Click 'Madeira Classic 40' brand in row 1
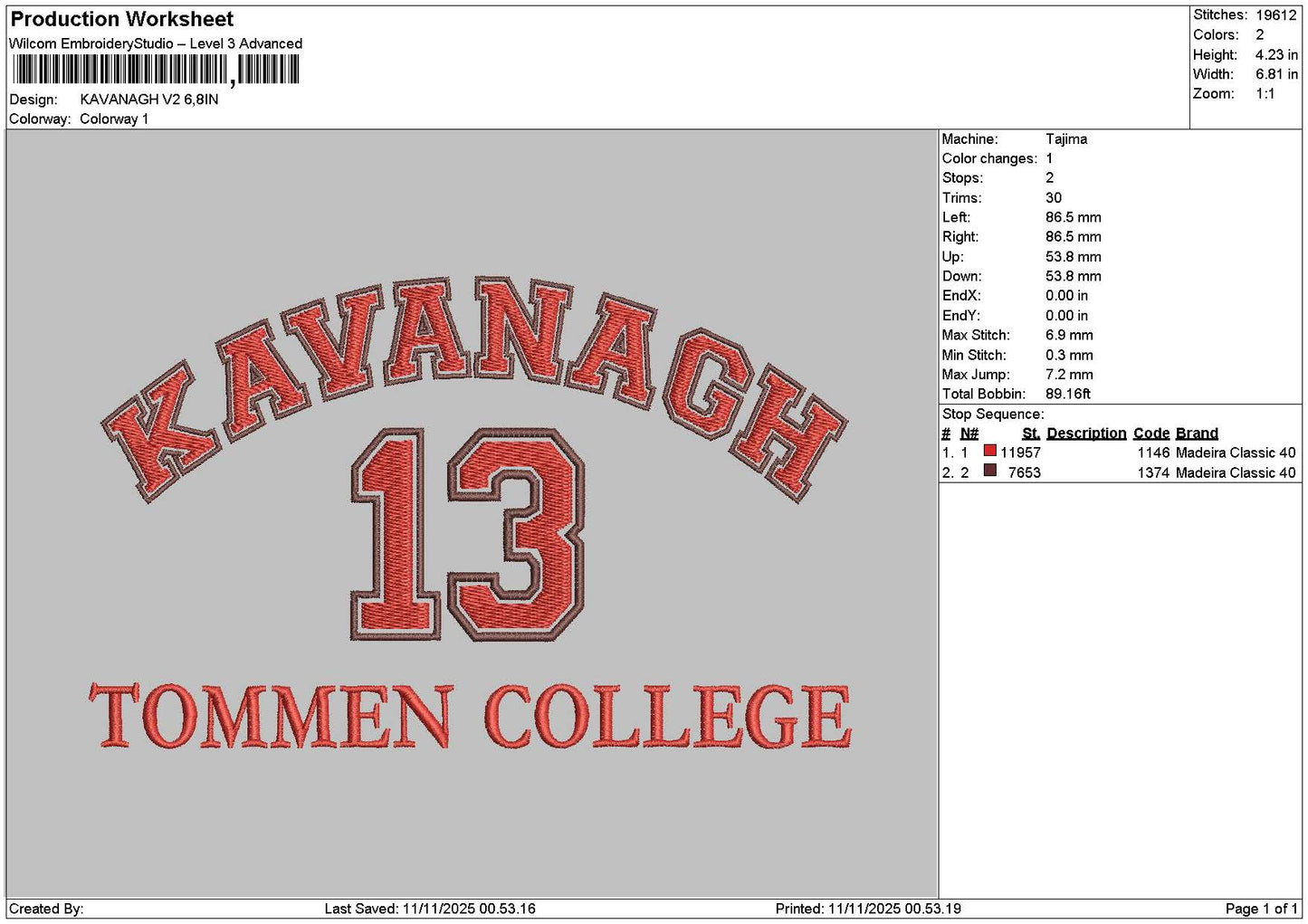 pyautogui.click(x=1236, y=453)
